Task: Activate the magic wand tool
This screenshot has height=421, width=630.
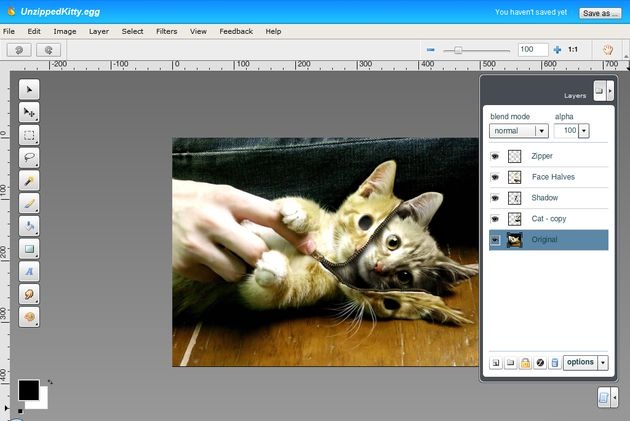Action: pos(29,180)
